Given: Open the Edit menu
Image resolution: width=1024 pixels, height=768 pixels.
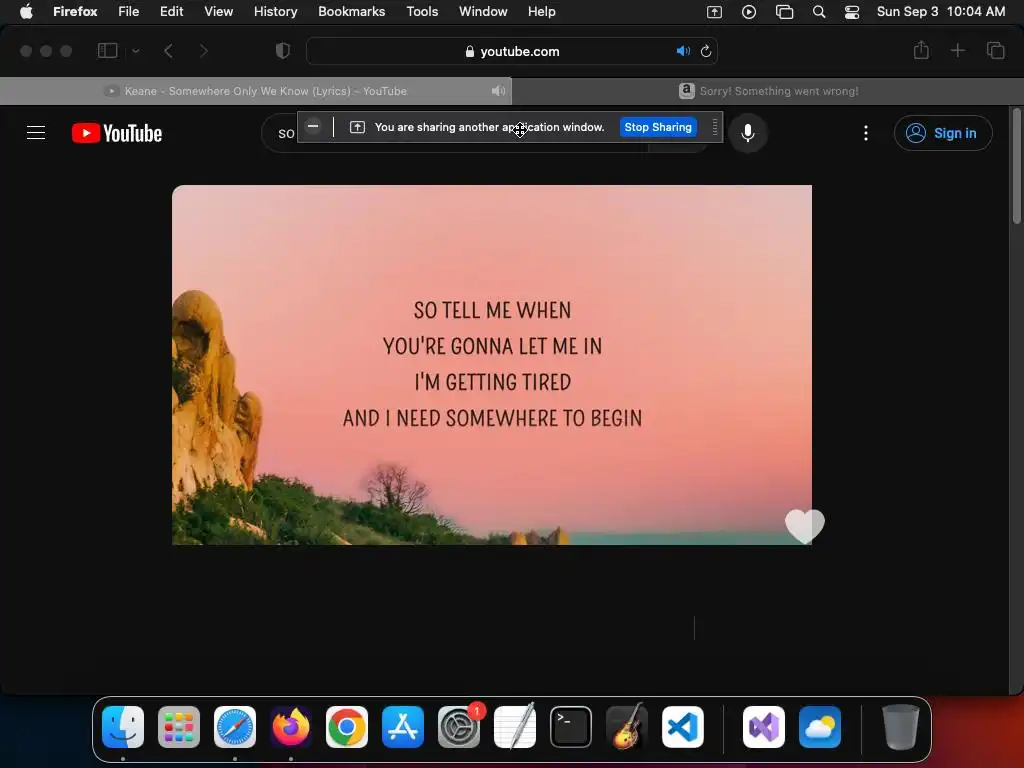Looking at the screenshot, I should coord(172,11).
